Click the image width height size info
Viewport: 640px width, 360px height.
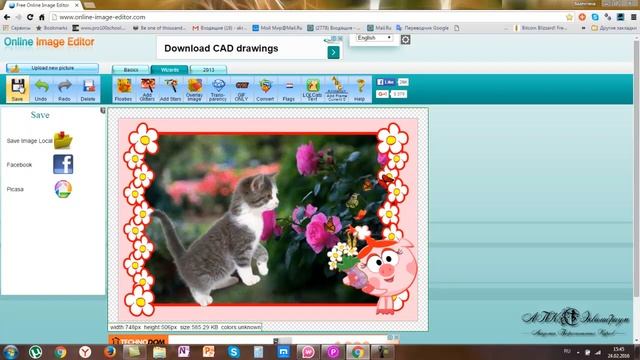pyautogui.click(x=185, y=327)
